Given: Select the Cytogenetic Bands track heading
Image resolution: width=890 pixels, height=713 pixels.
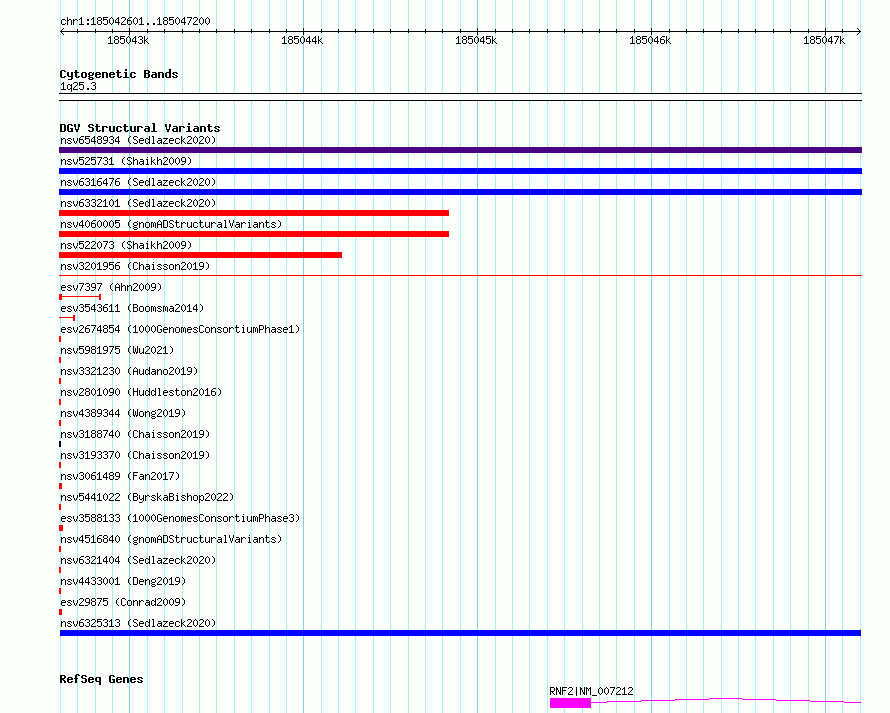Looking at the screenshot, I should tap(119, 74).
